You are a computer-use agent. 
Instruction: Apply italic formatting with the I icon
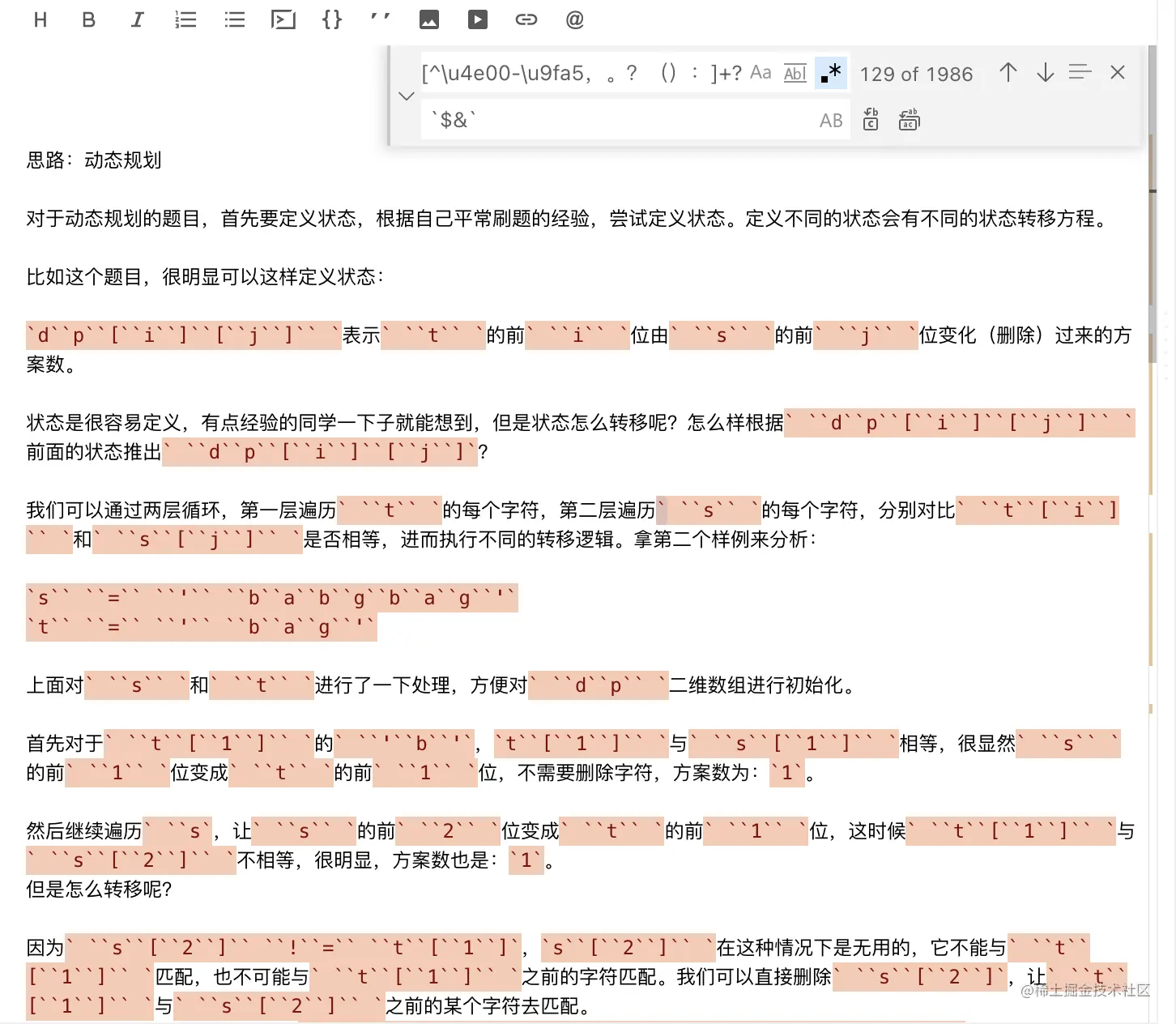pyautogui.click(x=138, y=19)
